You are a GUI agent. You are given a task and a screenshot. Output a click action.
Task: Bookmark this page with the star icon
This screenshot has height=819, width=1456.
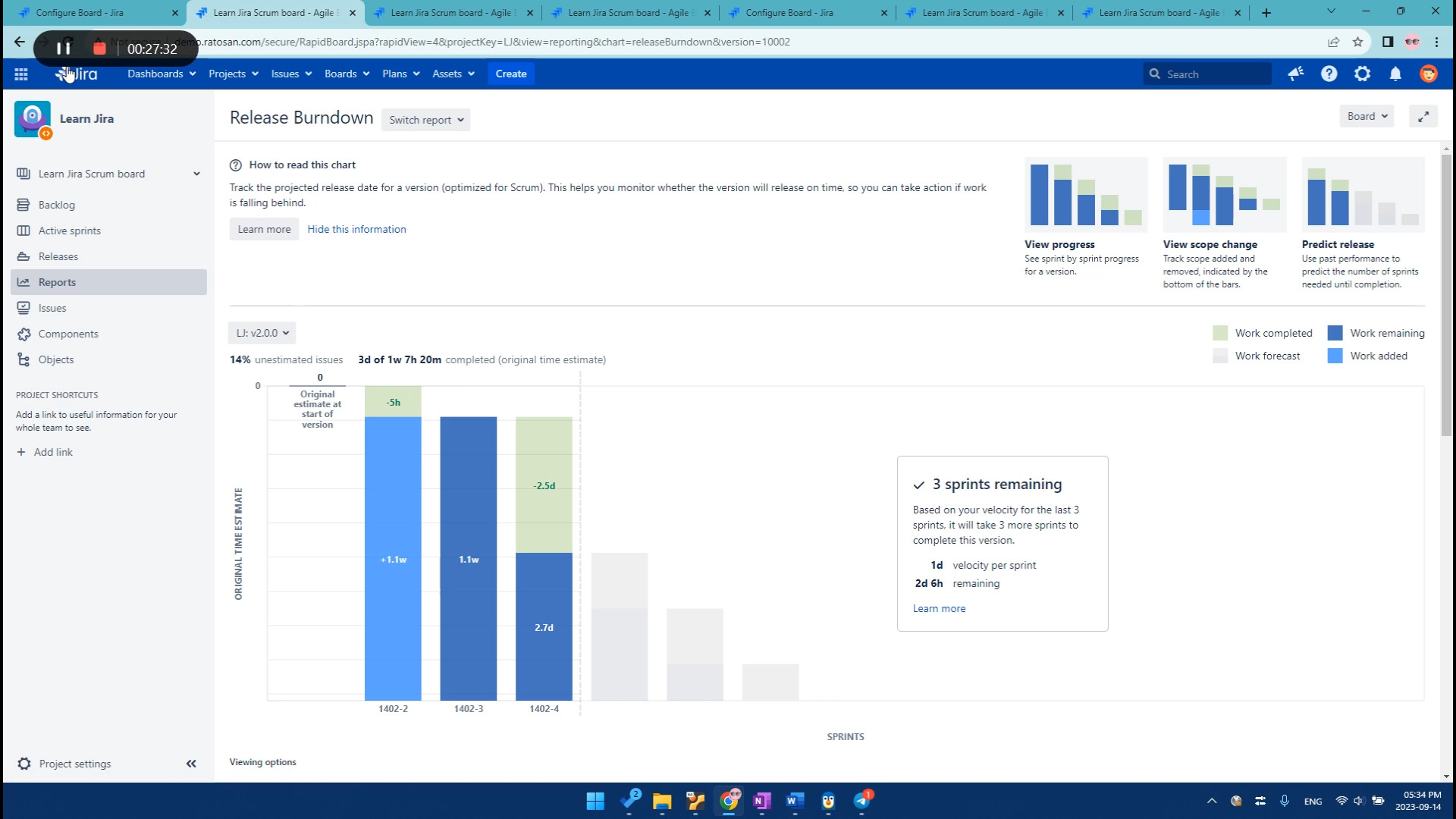(1357, 42)
